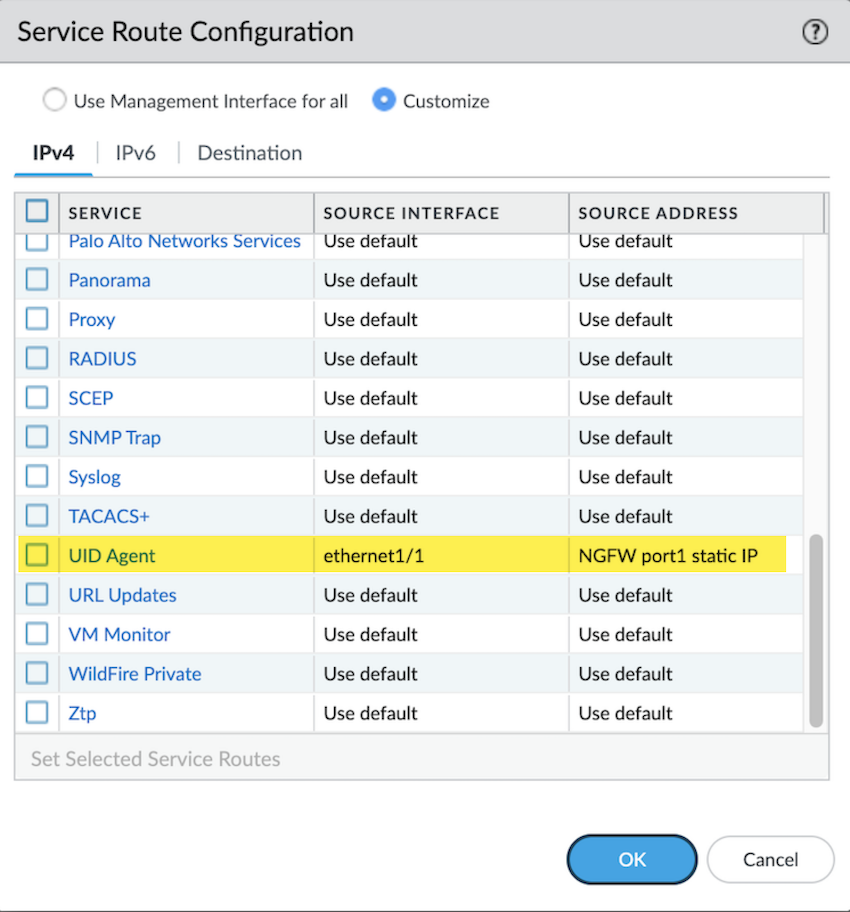Click the service list vertical scrollbar
The width and height of the screenshot is (850, 912).
pos(816,630)
